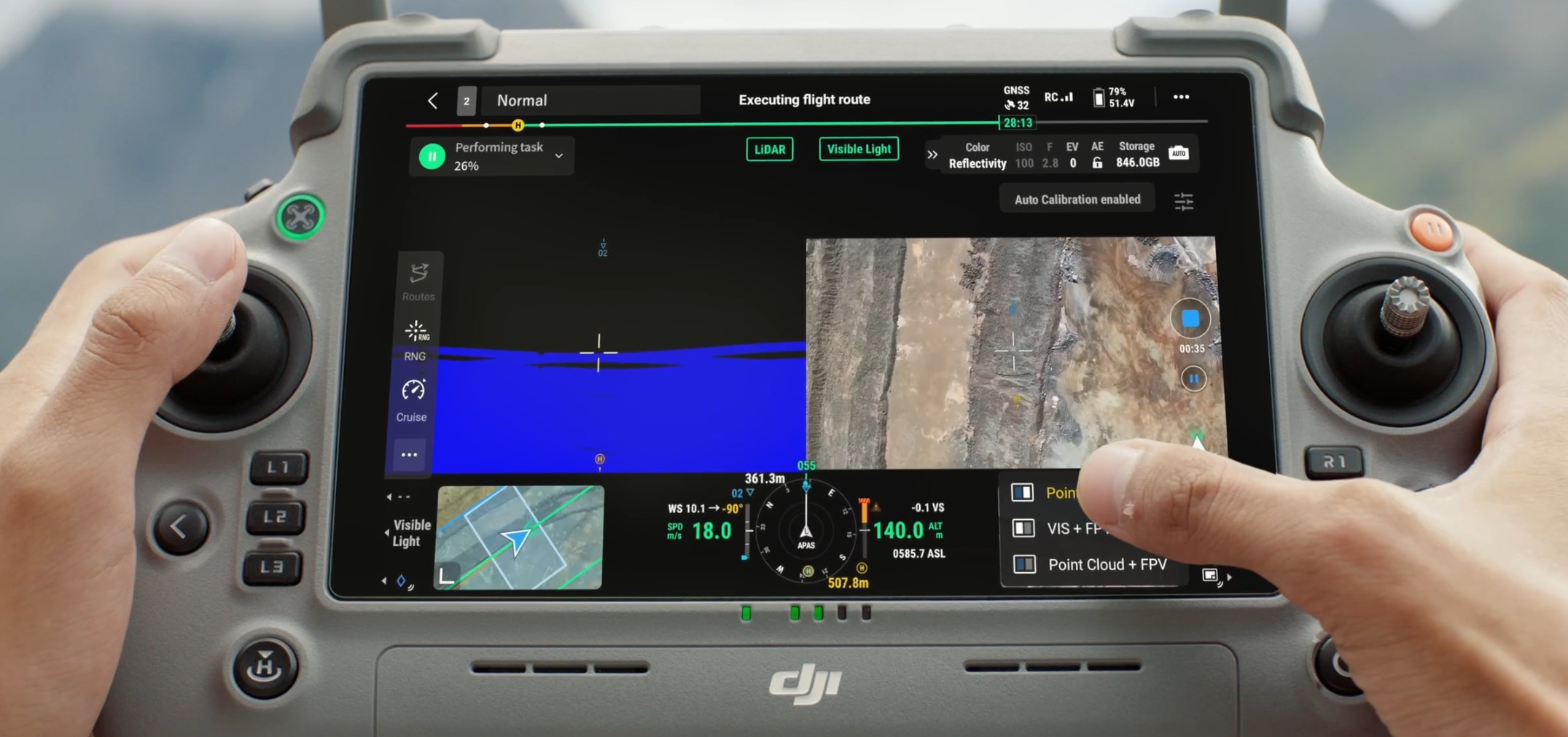Expand the camera parameters panel with double chevron
The height and width of the screenshot is (737, 1568).
[931, 155]
